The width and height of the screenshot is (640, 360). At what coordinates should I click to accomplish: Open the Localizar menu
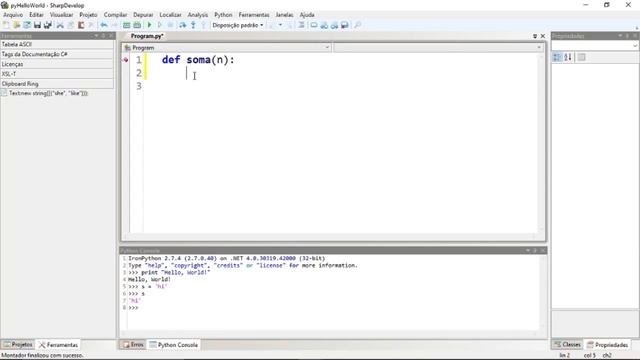[x=170, y=15]
